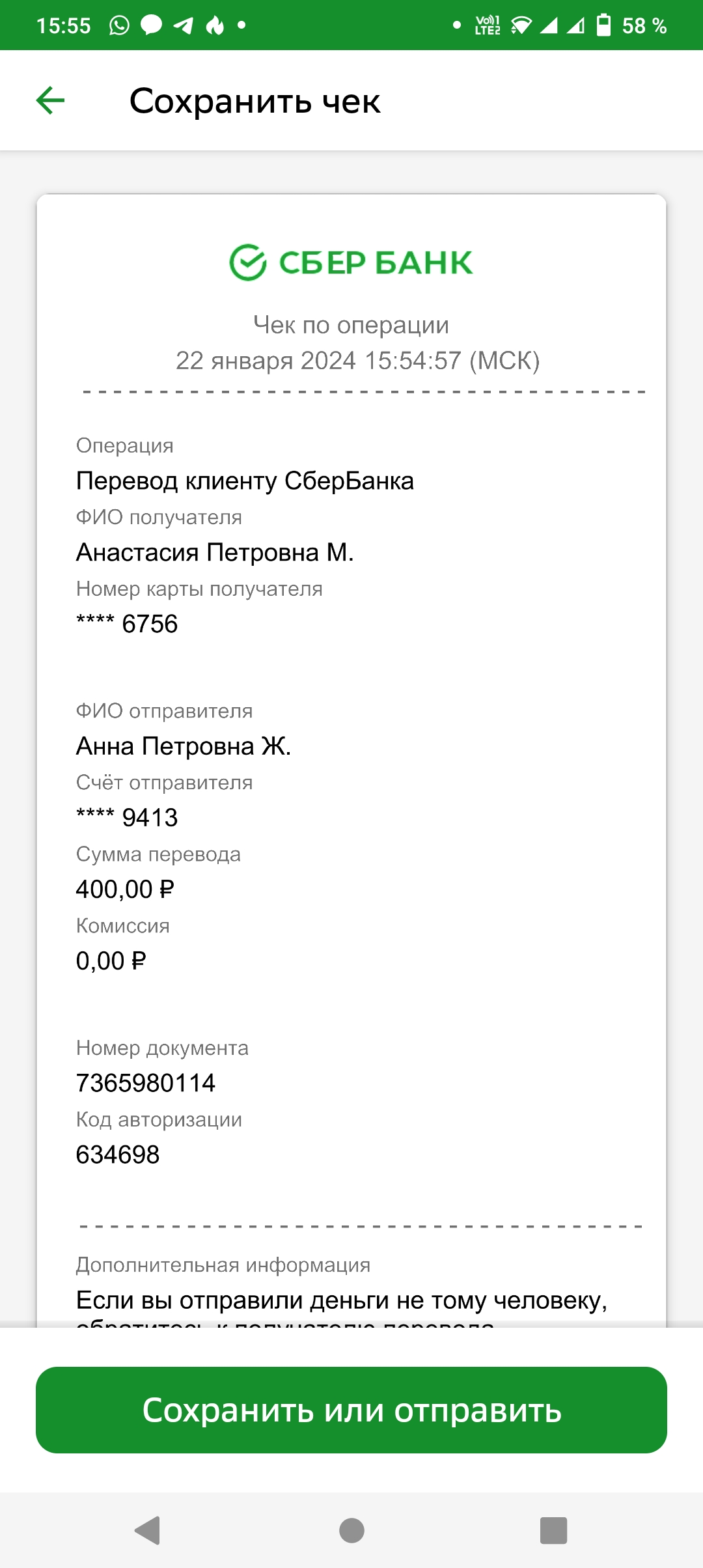Screen dimensions: 703x1568
Task: Tap recipient name Анастасия Петровна М.
Action: pyautogui.click(x=215, y=552)
